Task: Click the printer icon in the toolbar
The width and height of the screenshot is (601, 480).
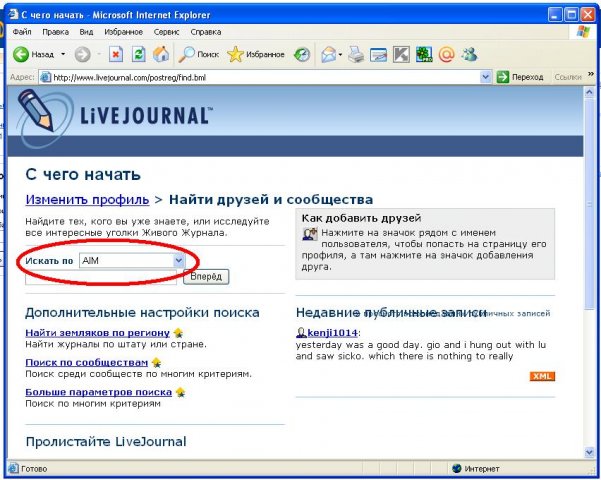Action: pyautogui.click(x=355, y=54)
